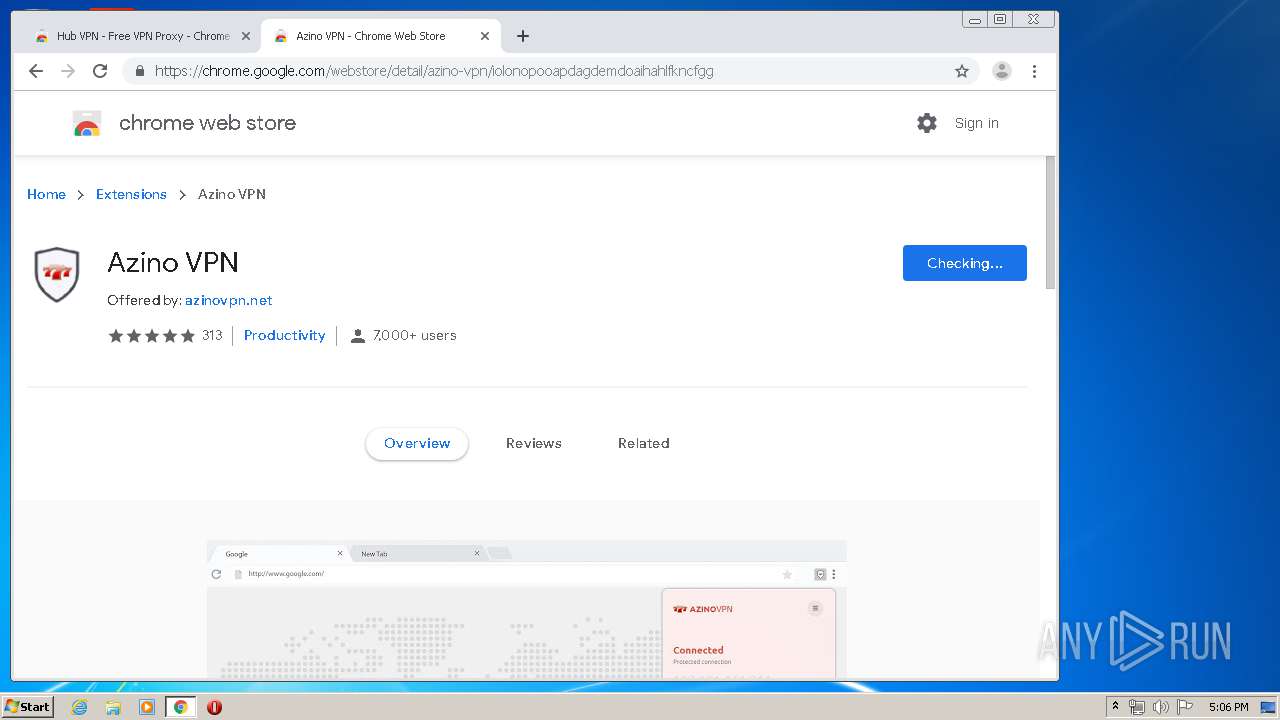Open the Action Center flag icon

1185,707
